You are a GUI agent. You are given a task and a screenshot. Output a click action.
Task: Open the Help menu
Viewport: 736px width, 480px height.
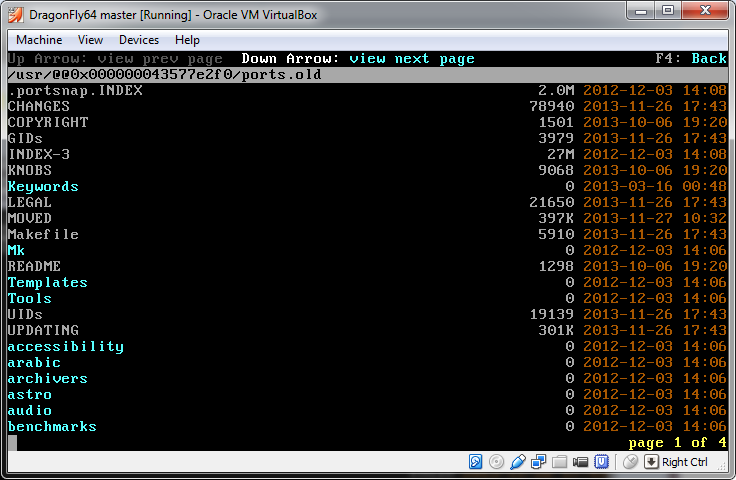[x=187, y=40]
